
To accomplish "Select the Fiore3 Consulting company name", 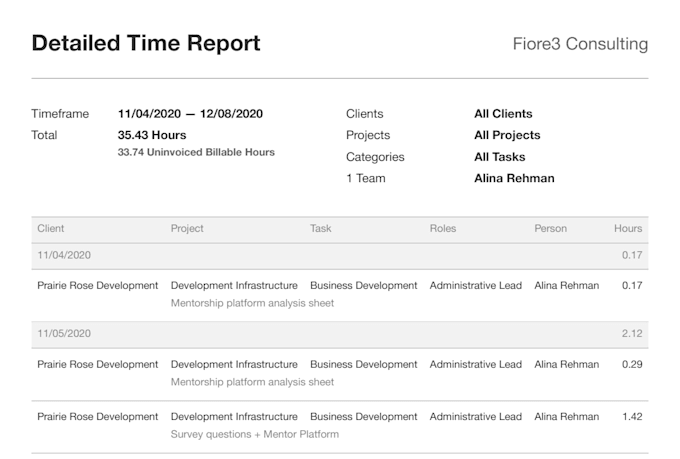I will click(x=580, y=44).
